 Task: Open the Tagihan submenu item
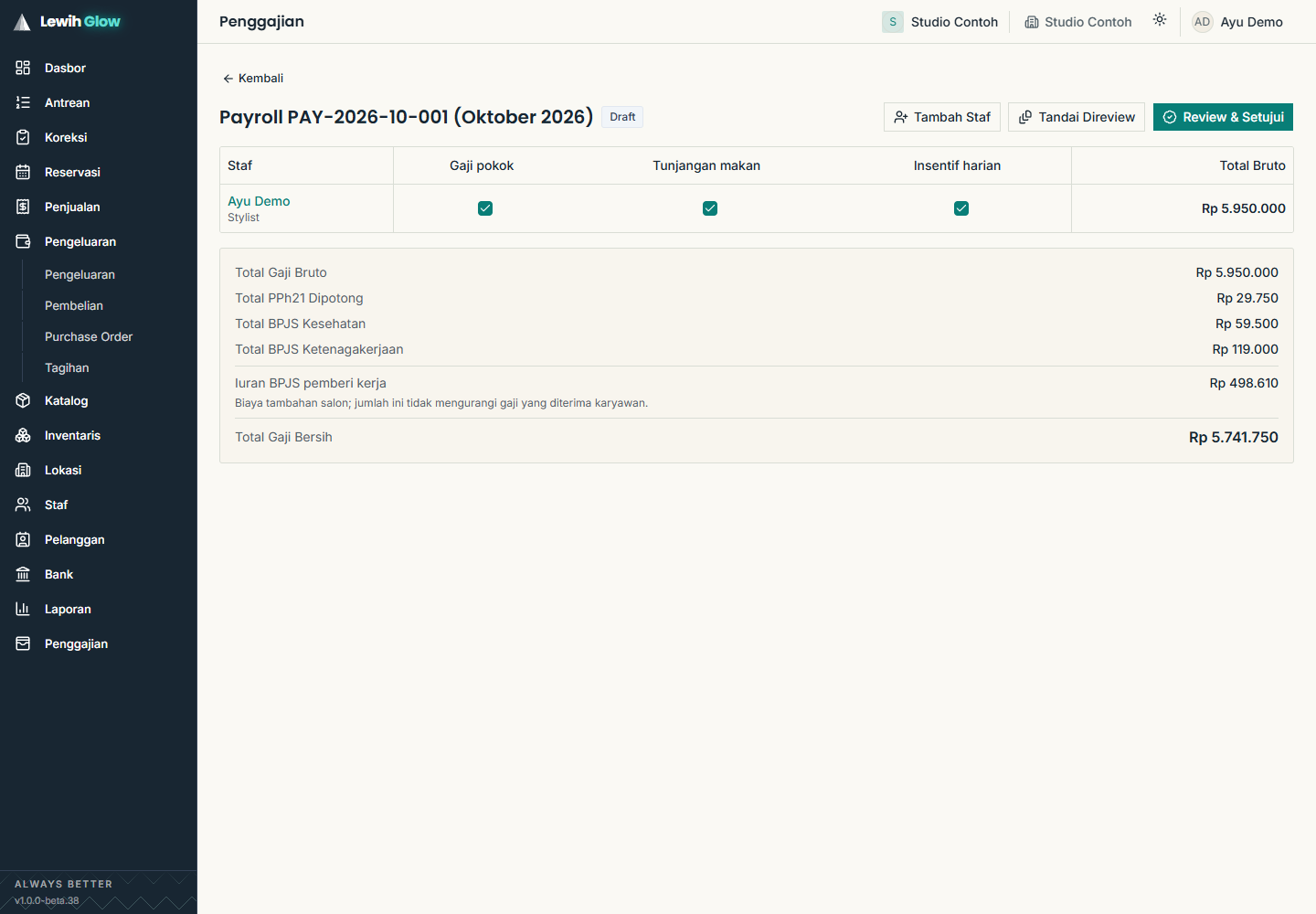[67, 367]
